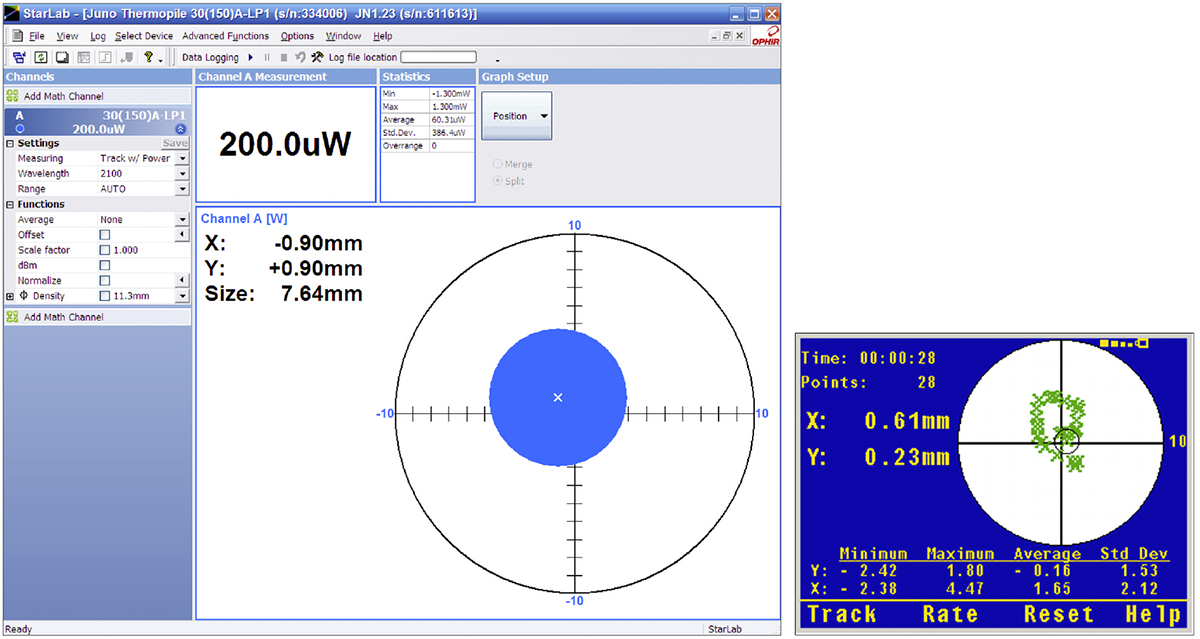Click the diameter symbol beside Density
The width and height of the screenshot is (1200, 639).
[24, 296]
